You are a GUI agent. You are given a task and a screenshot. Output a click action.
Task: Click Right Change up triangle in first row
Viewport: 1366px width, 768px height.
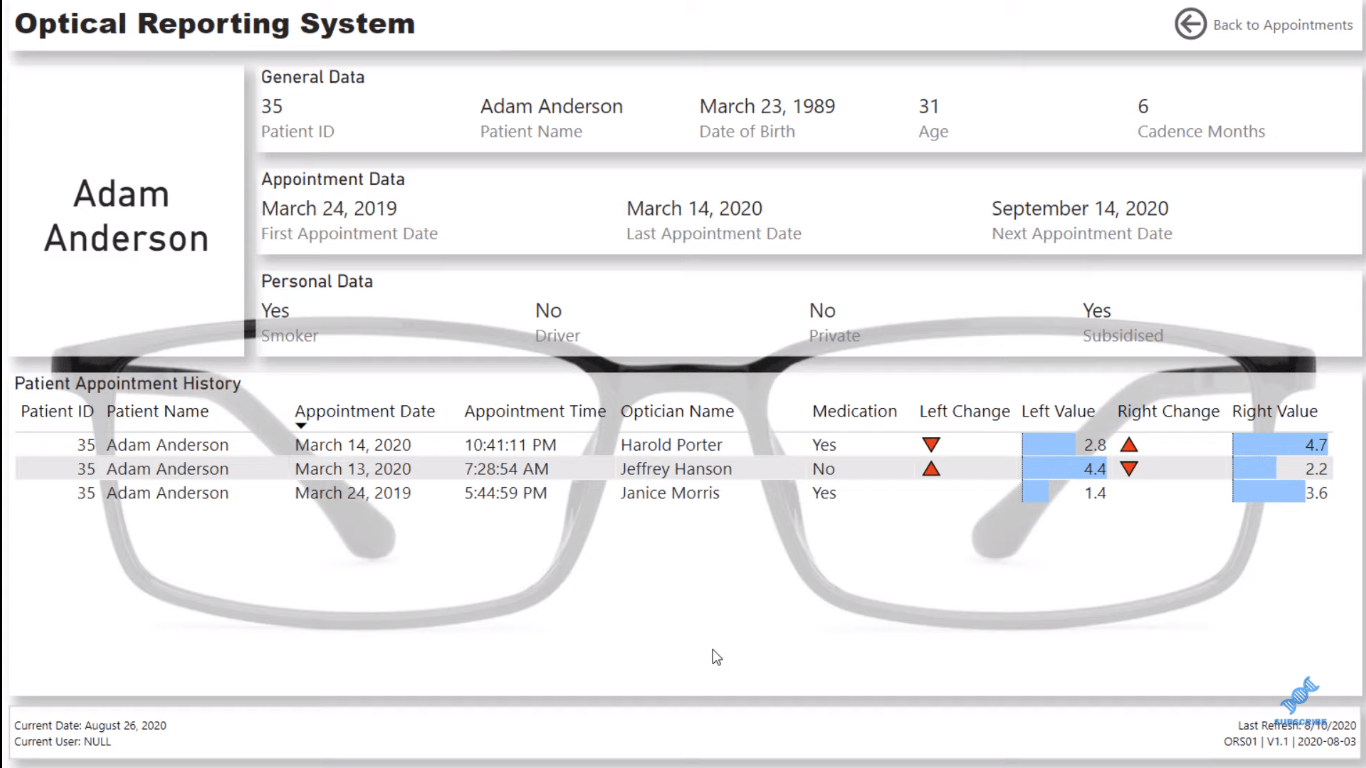[1129, 445]
